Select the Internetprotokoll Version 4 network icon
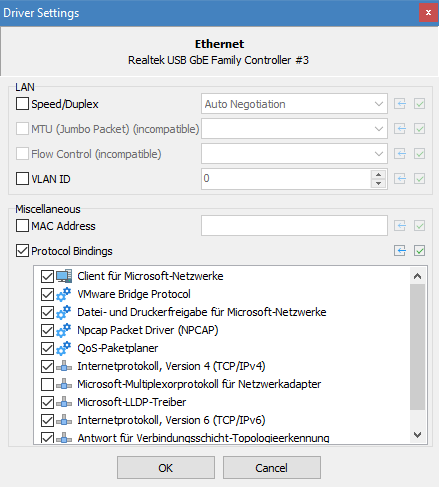Screen dimensions: 439x487 [64, 366]
